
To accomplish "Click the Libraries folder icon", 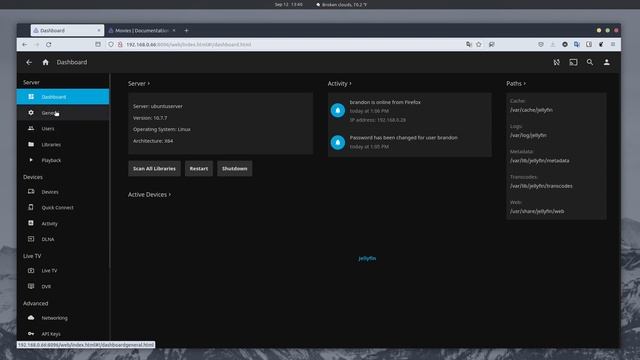I will coord(31,144).
